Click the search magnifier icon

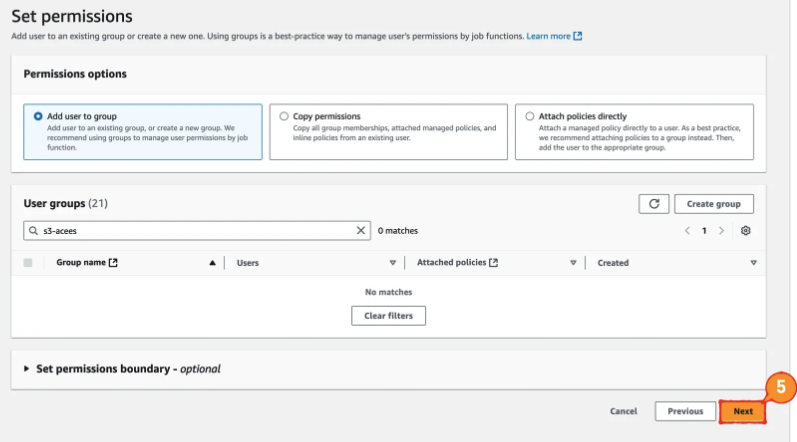point(33,230)
